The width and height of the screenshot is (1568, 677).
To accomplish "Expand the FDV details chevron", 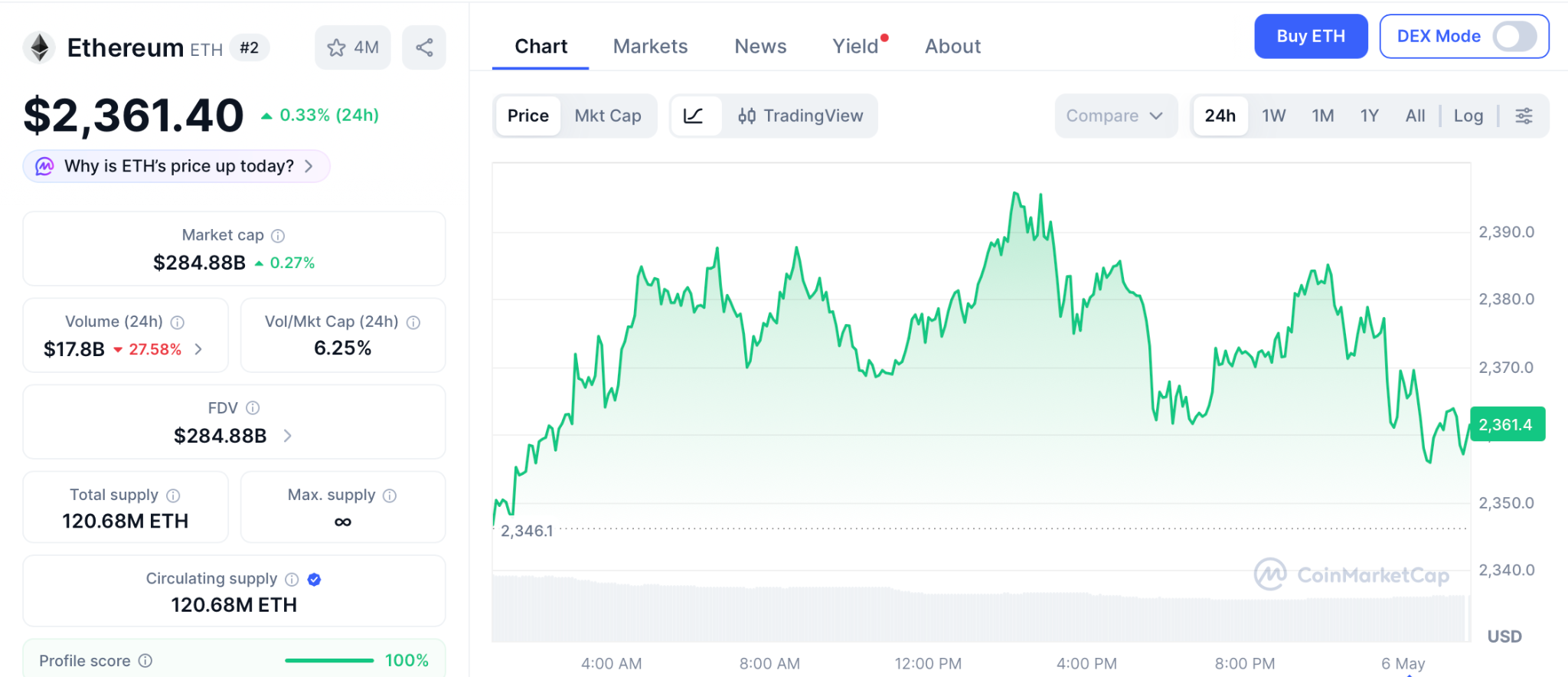I will [x=288, y=436].
